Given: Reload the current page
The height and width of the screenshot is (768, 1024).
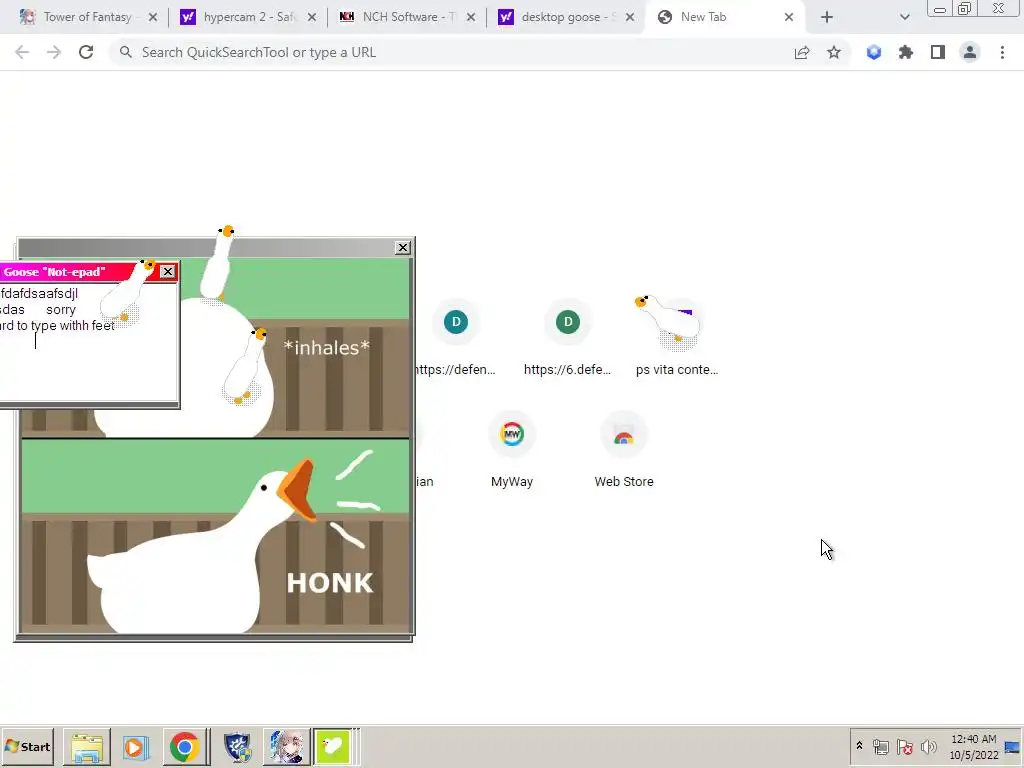Looking at the screenshot, I should click(86, 52).
